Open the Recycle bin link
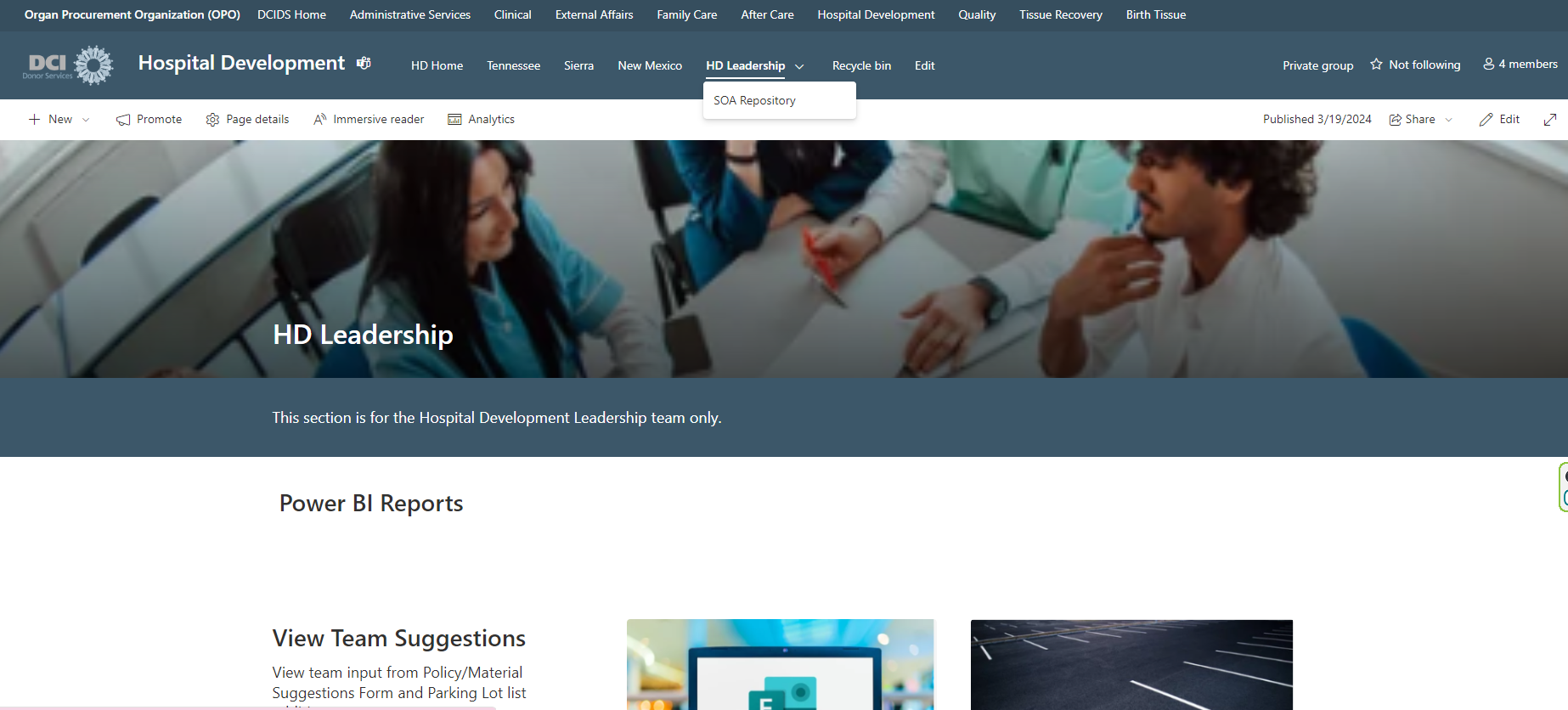 (861, 65)
